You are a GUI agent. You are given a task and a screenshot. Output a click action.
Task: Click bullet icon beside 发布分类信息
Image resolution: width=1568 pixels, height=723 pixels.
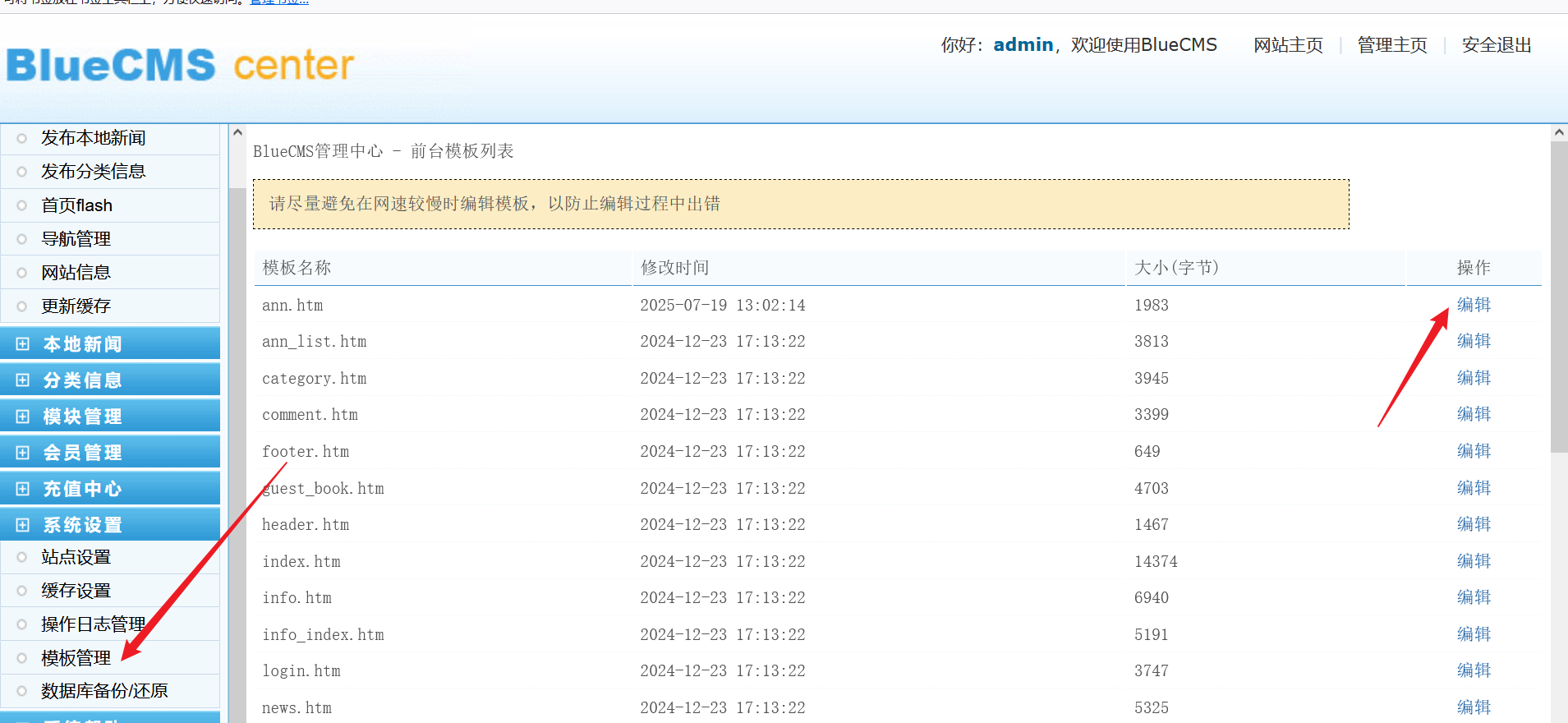[22, 172]
